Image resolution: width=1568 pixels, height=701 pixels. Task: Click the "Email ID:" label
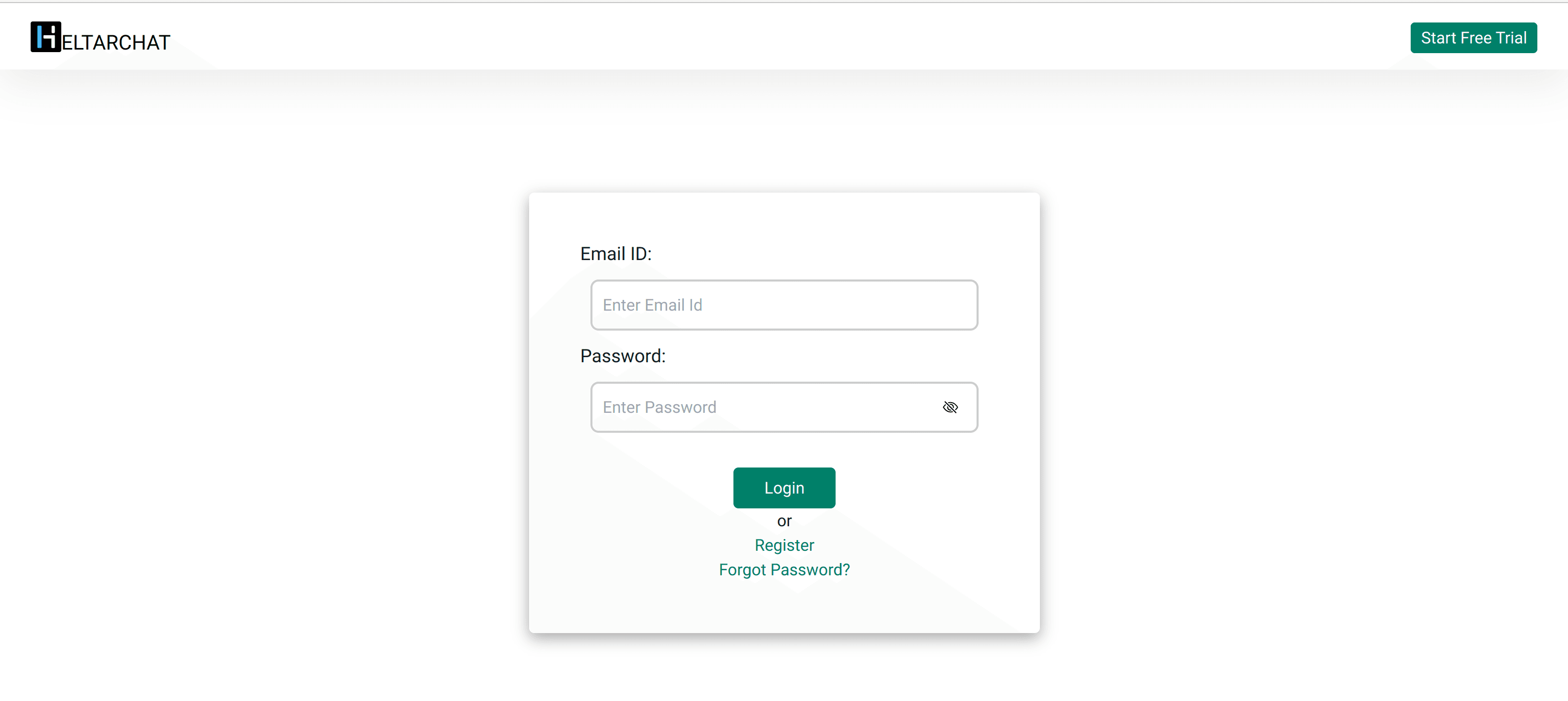click(x=615, y=253)
